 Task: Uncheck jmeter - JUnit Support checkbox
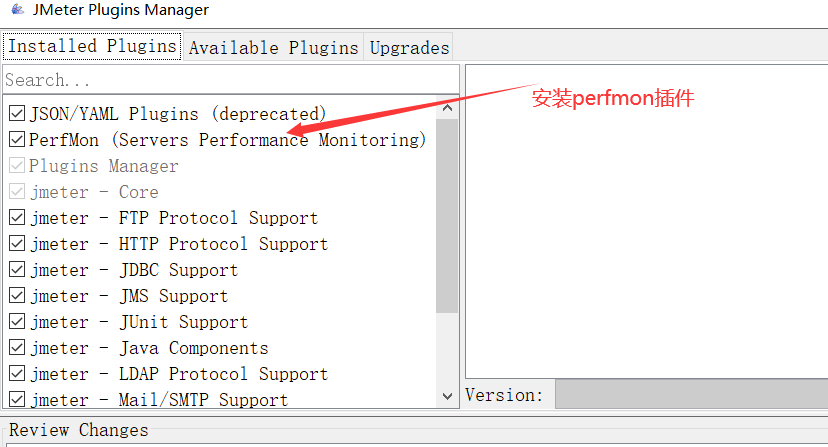tap(17, 322)
